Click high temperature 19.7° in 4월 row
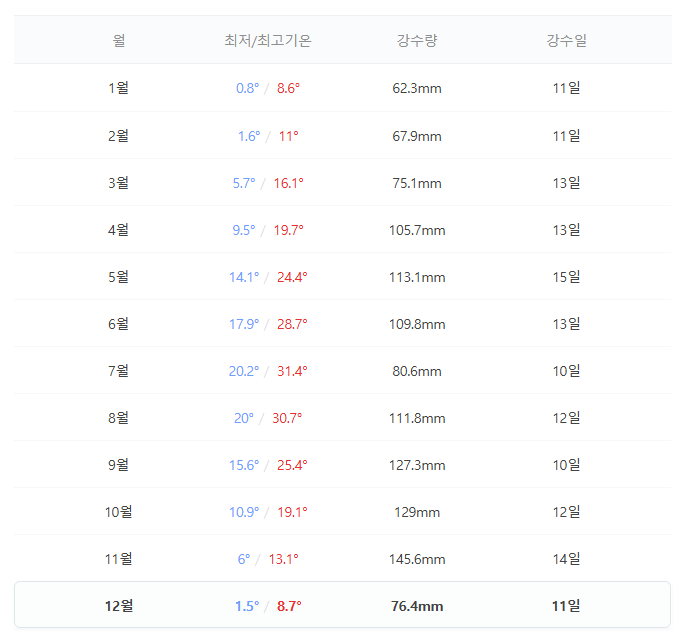This screenshot has height=634, width=685. [x=288, y=230]
